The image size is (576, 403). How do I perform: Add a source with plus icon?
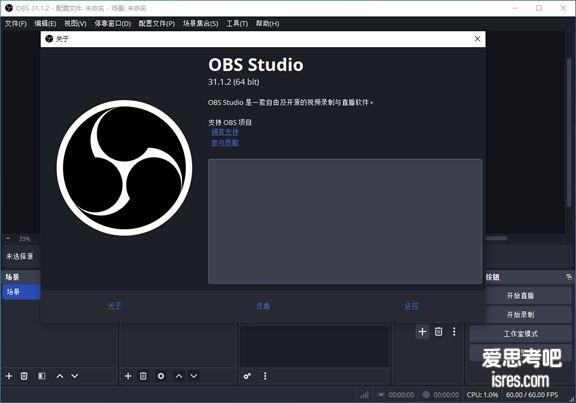click(x=128, y=376)
